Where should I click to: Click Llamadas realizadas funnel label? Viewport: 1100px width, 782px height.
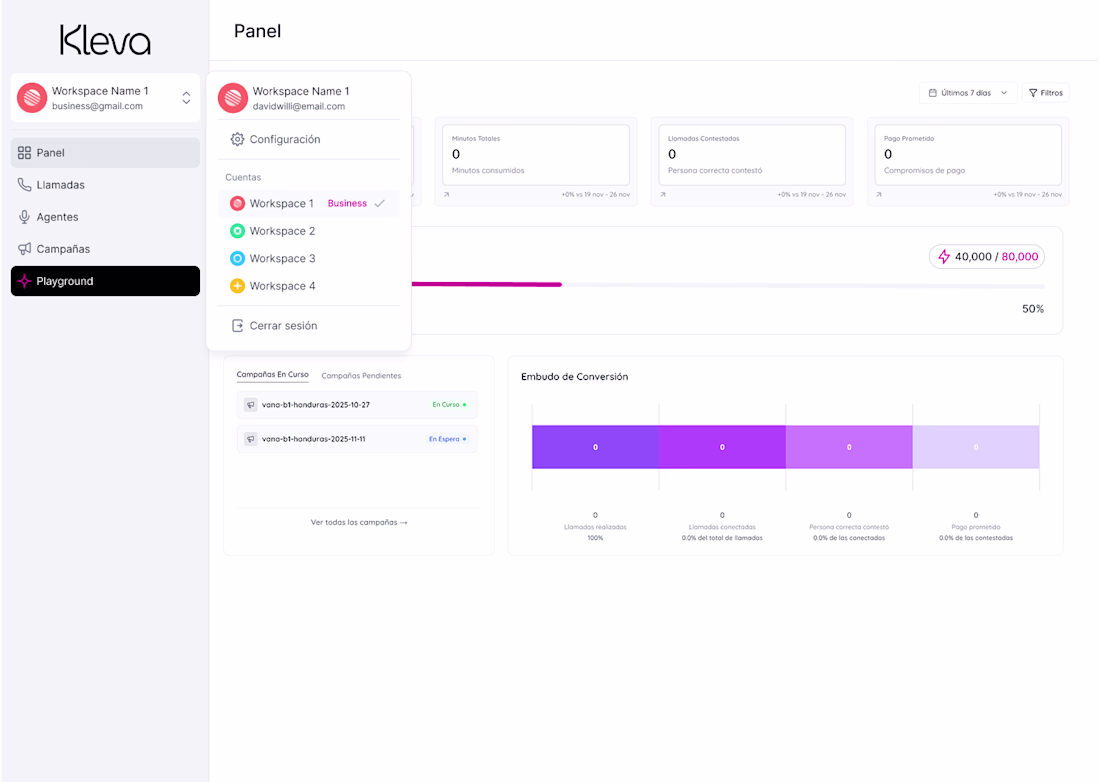pos(595,527)
